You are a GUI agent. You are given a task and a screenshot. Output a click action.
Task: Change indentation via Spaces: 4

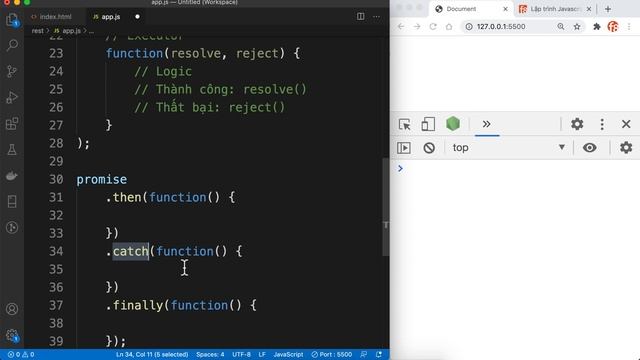[210, 354]
